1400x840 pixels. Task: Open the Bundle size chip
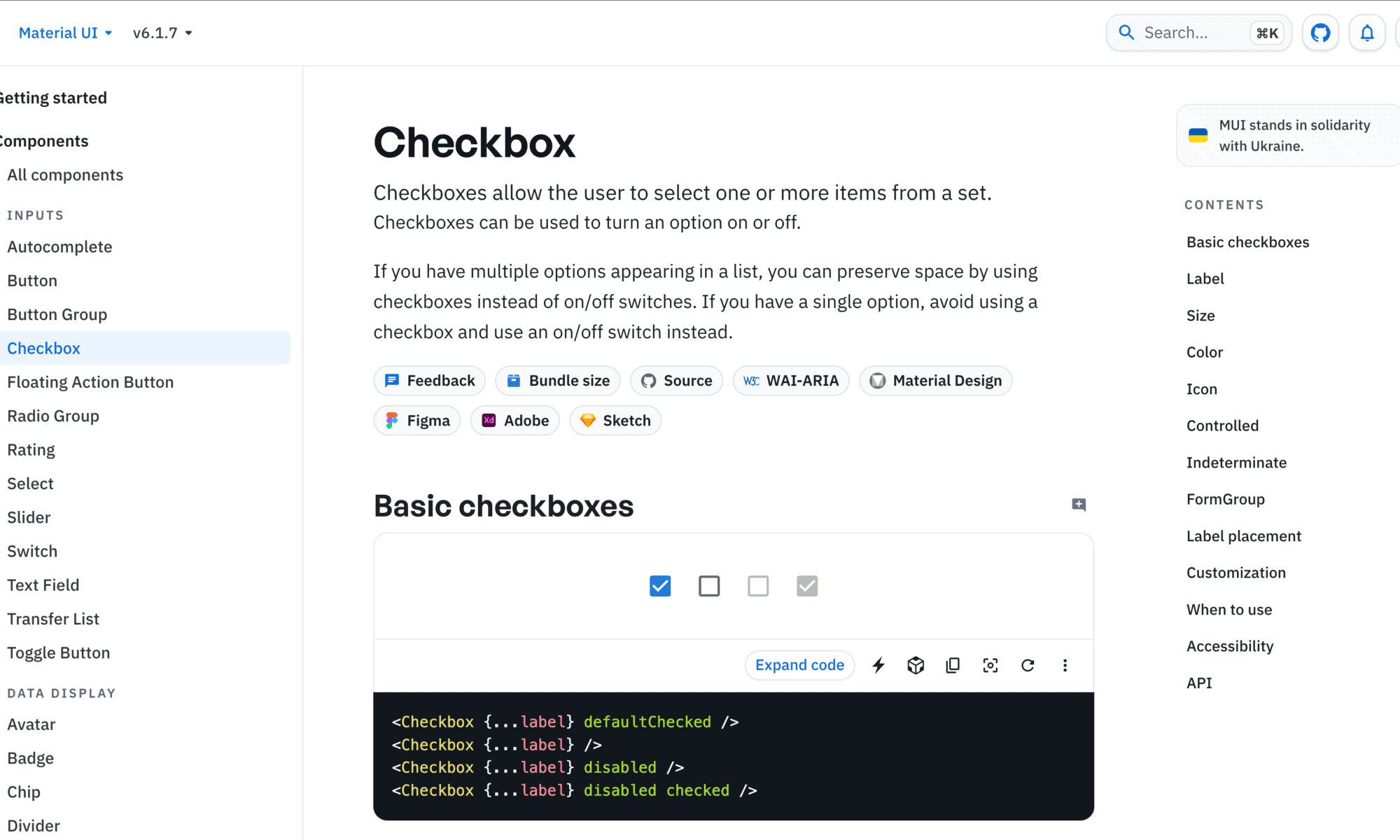[x=558, y=381]
